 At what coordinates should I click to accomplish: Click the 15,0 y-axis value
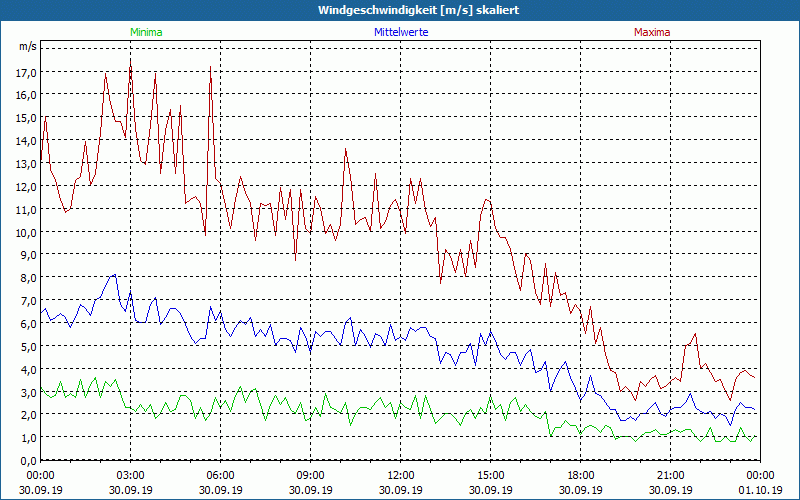[27, 118]
